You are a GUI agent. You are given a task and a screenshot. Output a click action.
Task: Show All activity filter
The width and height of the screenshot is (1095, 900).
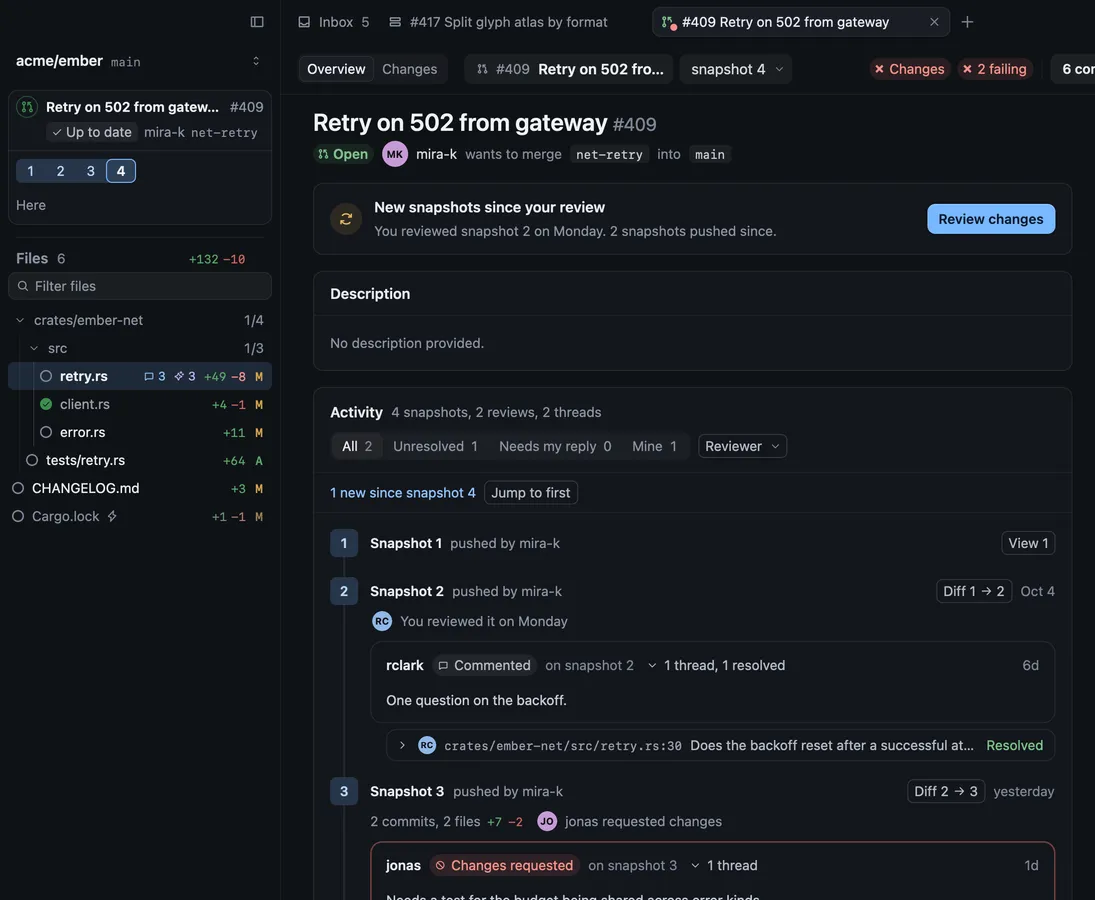(357, 446)
